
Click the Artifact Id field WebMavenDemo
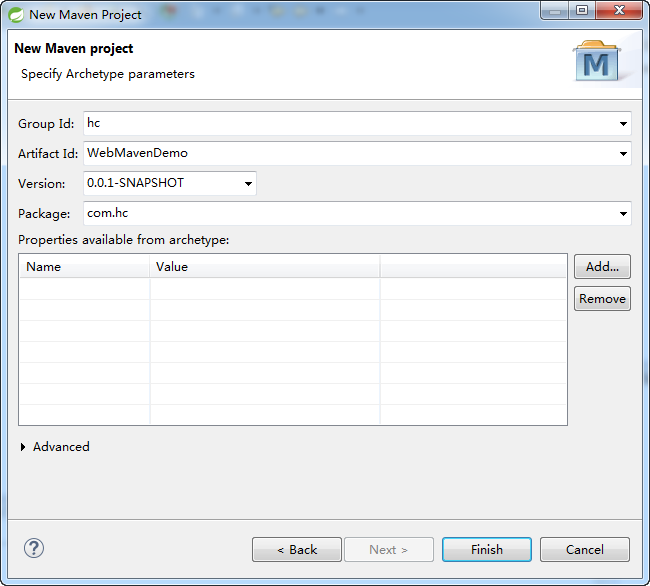pyautogui.click(x=357, y=153)
